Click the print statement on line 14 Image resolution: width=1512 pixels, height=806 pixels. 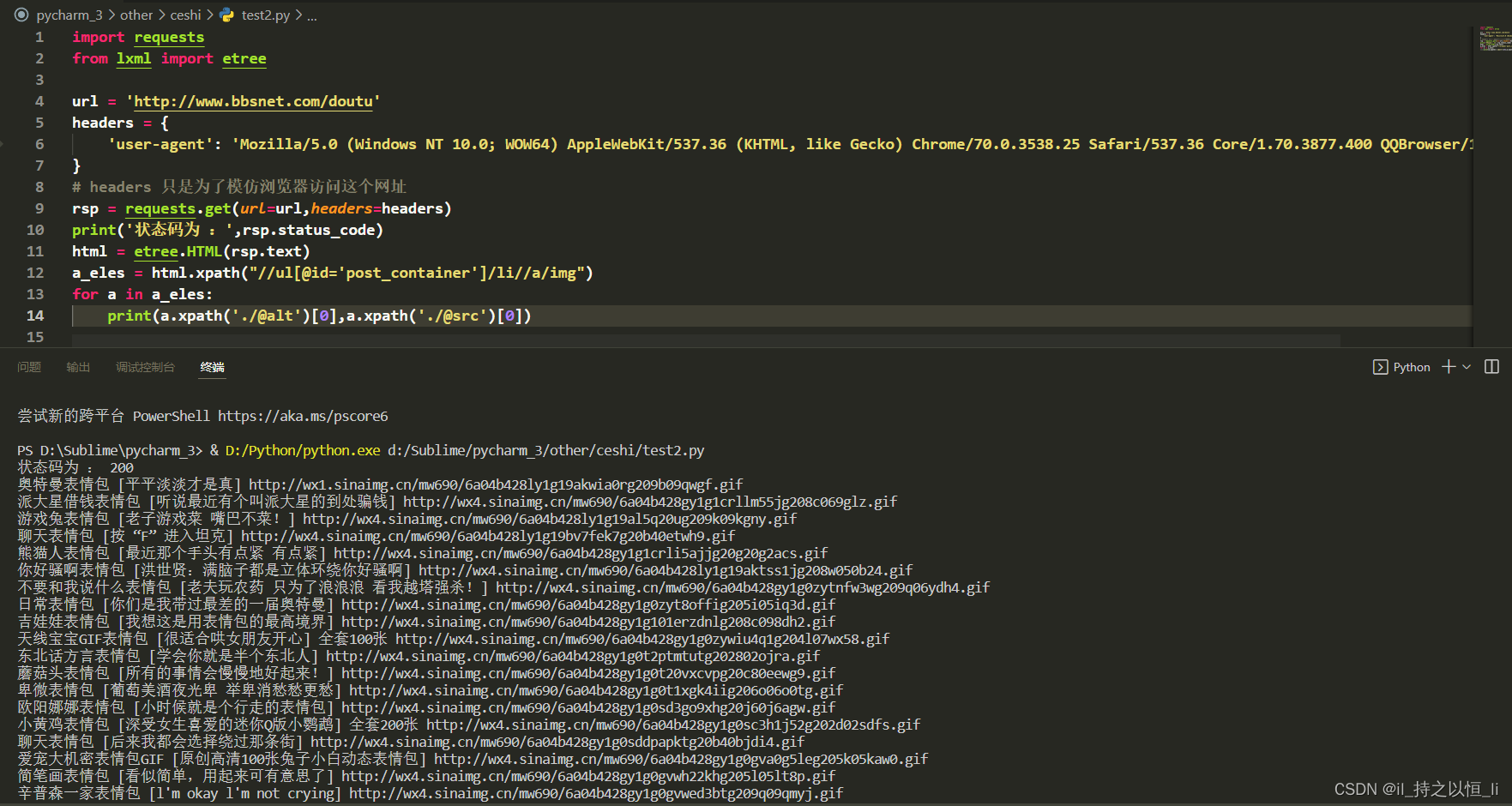point(319,316)
